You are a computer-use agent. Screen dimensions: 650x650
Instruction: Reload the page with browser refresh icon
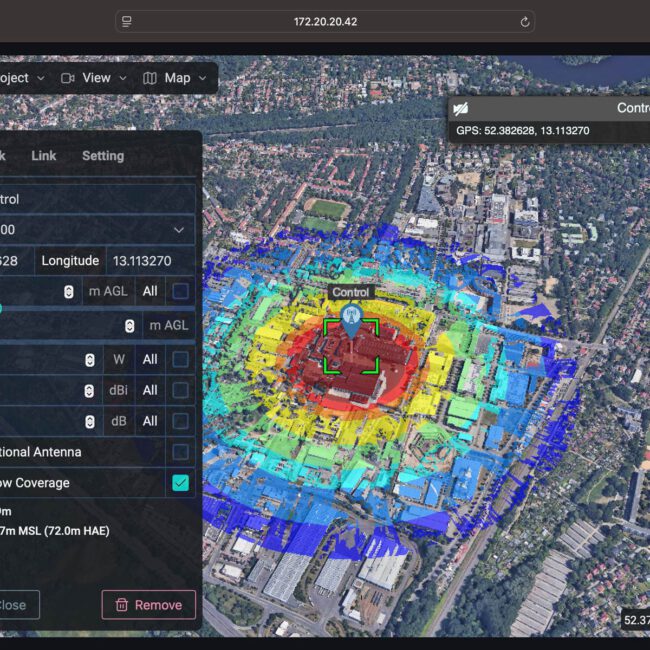(525, 21)
